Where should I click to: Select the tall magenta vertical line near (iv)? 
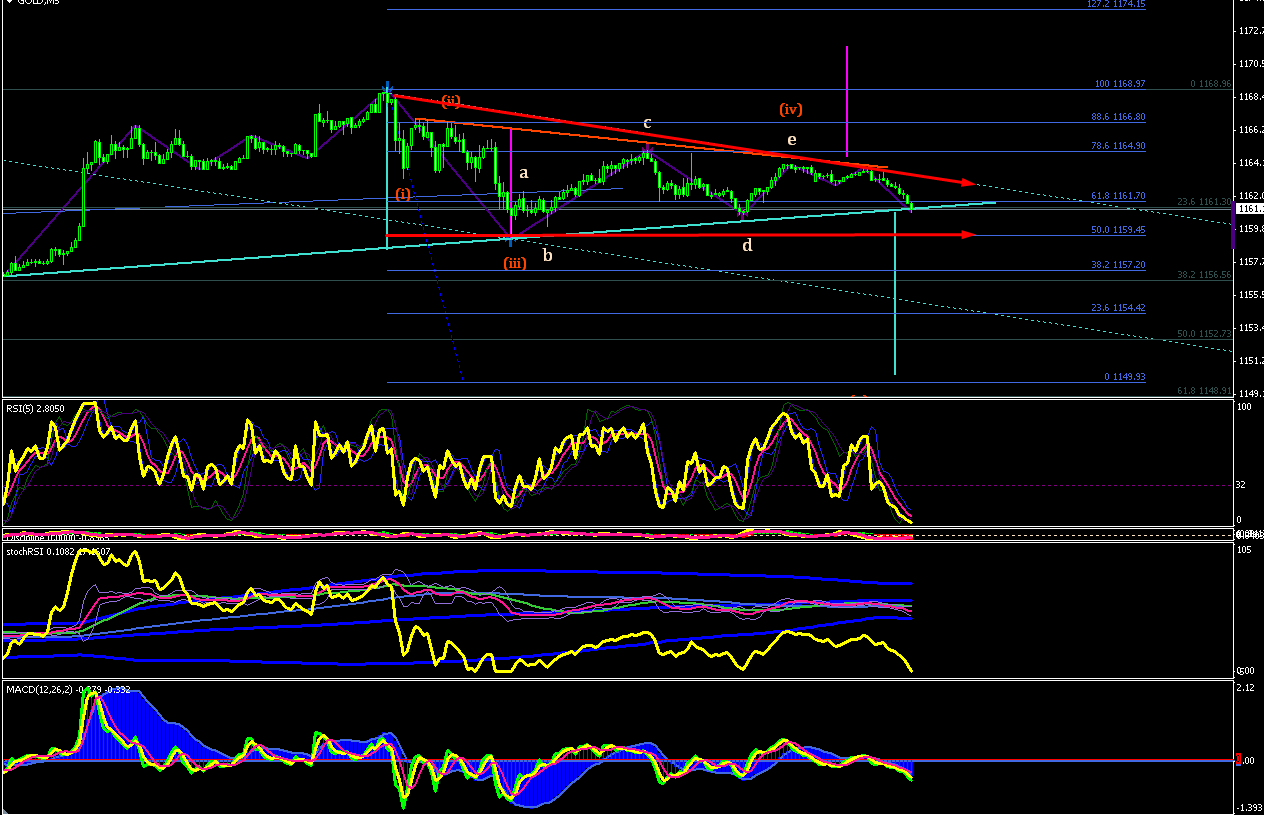tap(847, 101)
